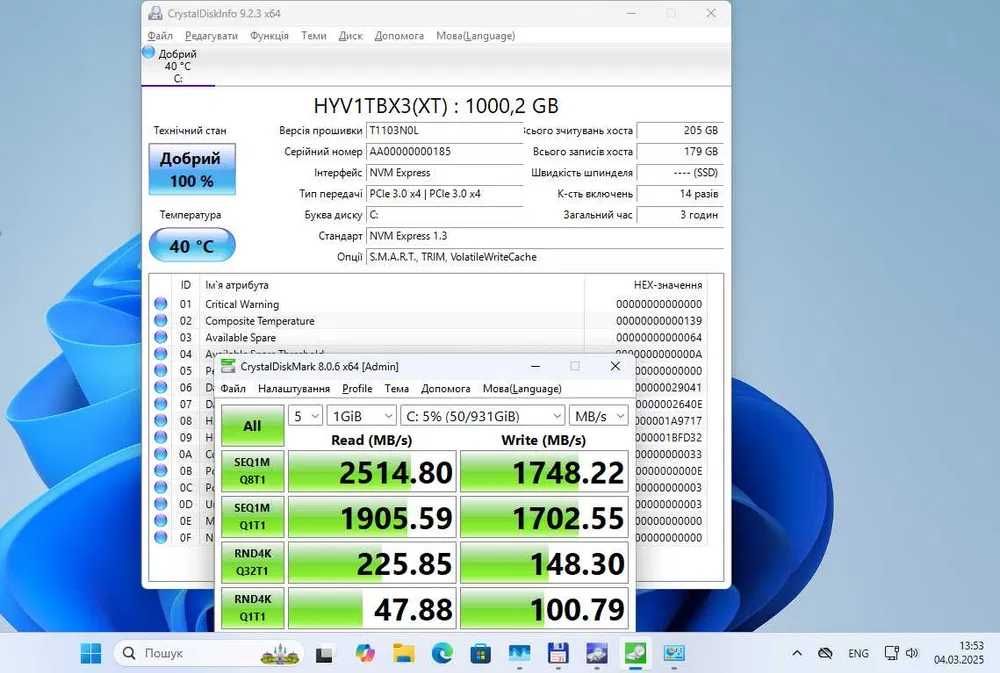Start the RND4K Q32T1 test
This screenshot has height=673, width=1000.
[x=253, y=562]
